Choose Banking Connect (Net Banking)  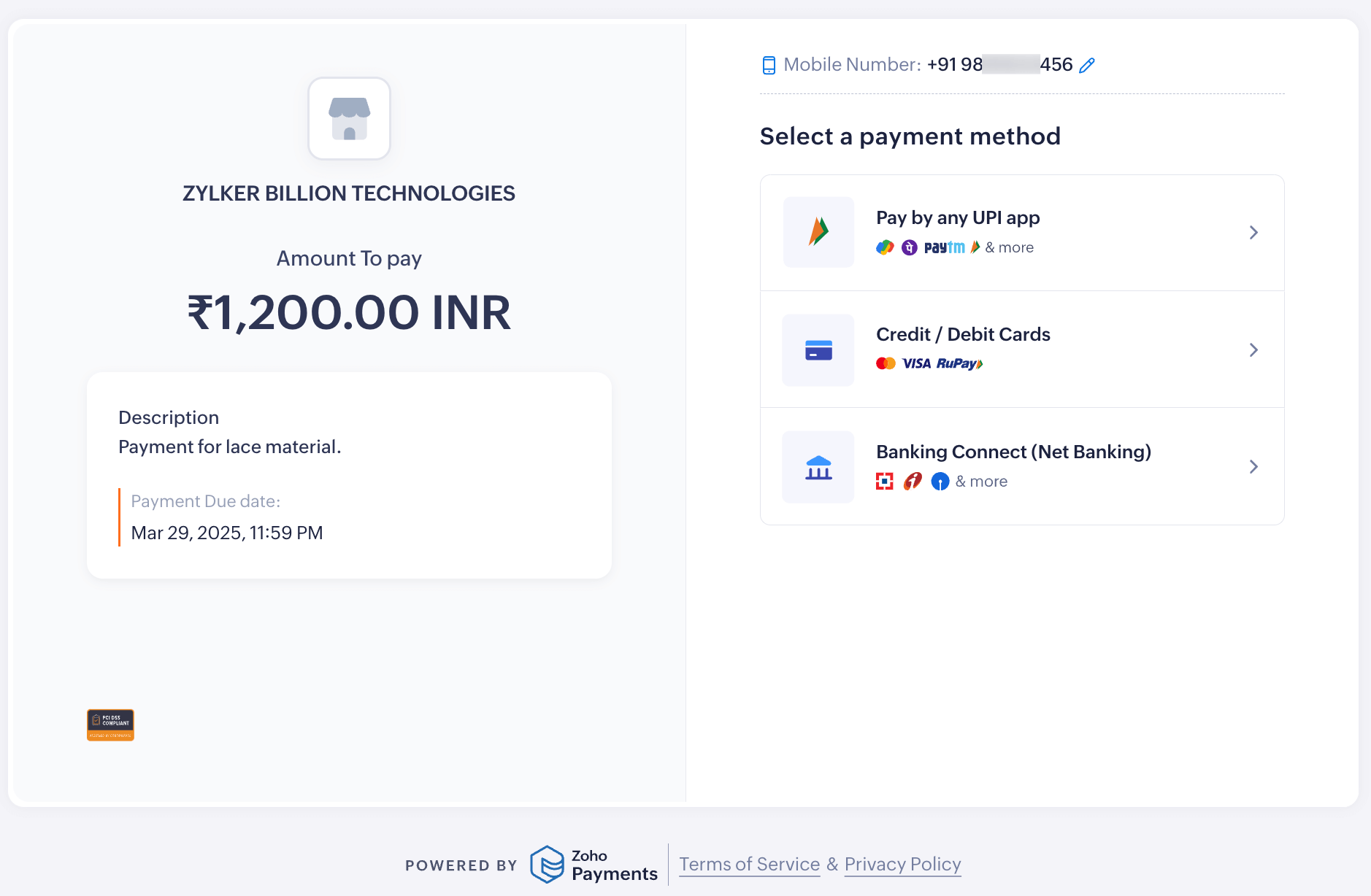coord(1013,452)
